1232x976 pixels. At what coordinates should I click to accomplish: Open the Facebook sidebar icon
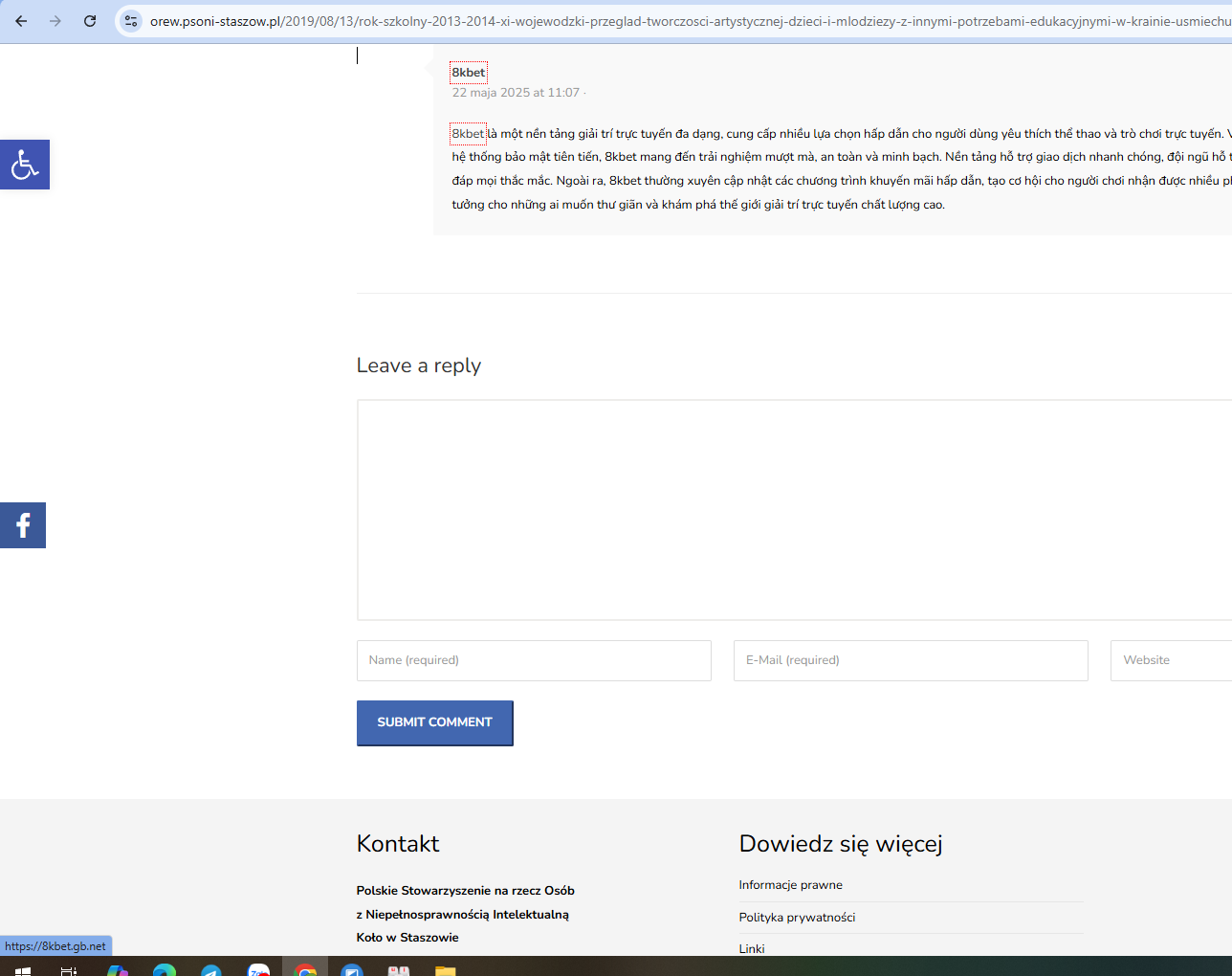[23, 525]
